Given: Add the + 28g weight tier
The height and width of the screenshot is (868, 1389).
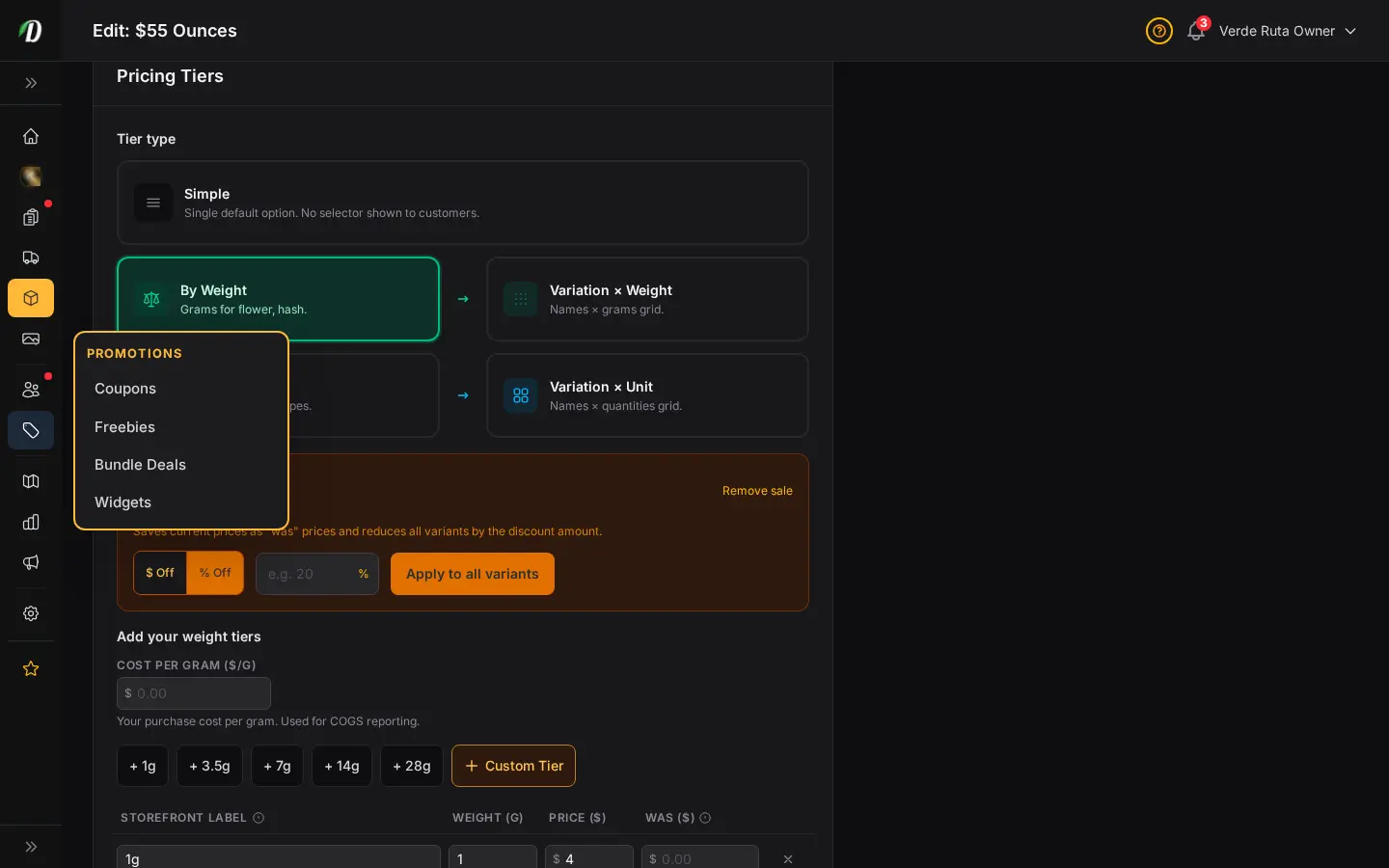Looking at the screenshot, I should [412, 766].
